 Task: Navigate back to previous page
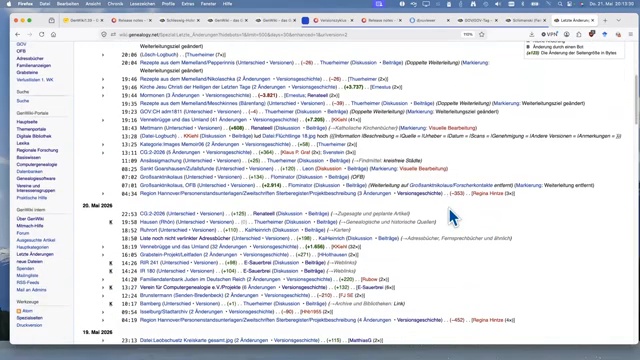point(18,35)
